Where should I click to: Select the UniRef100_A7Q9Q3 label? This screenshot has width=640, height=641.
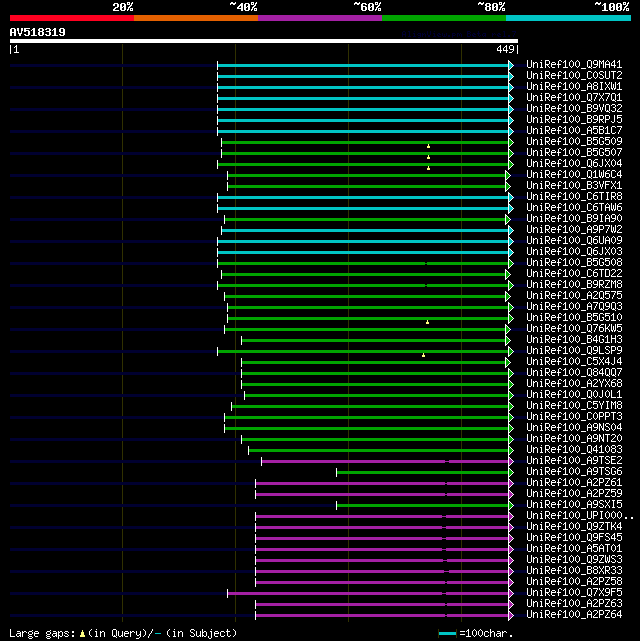(574, 307)
